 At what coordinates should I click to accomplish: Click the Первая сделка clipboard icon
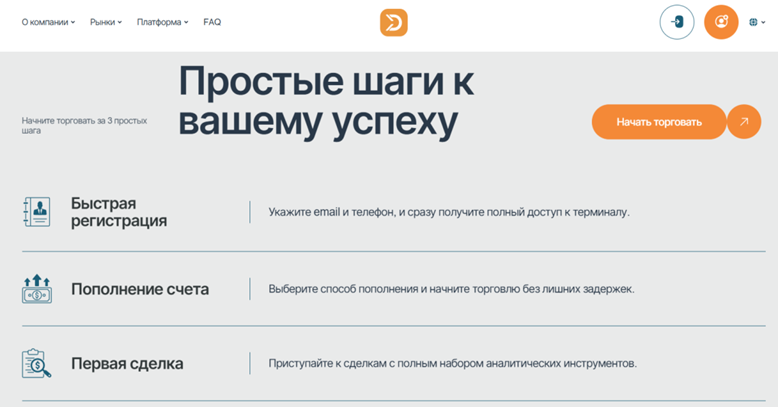point(37,363)
